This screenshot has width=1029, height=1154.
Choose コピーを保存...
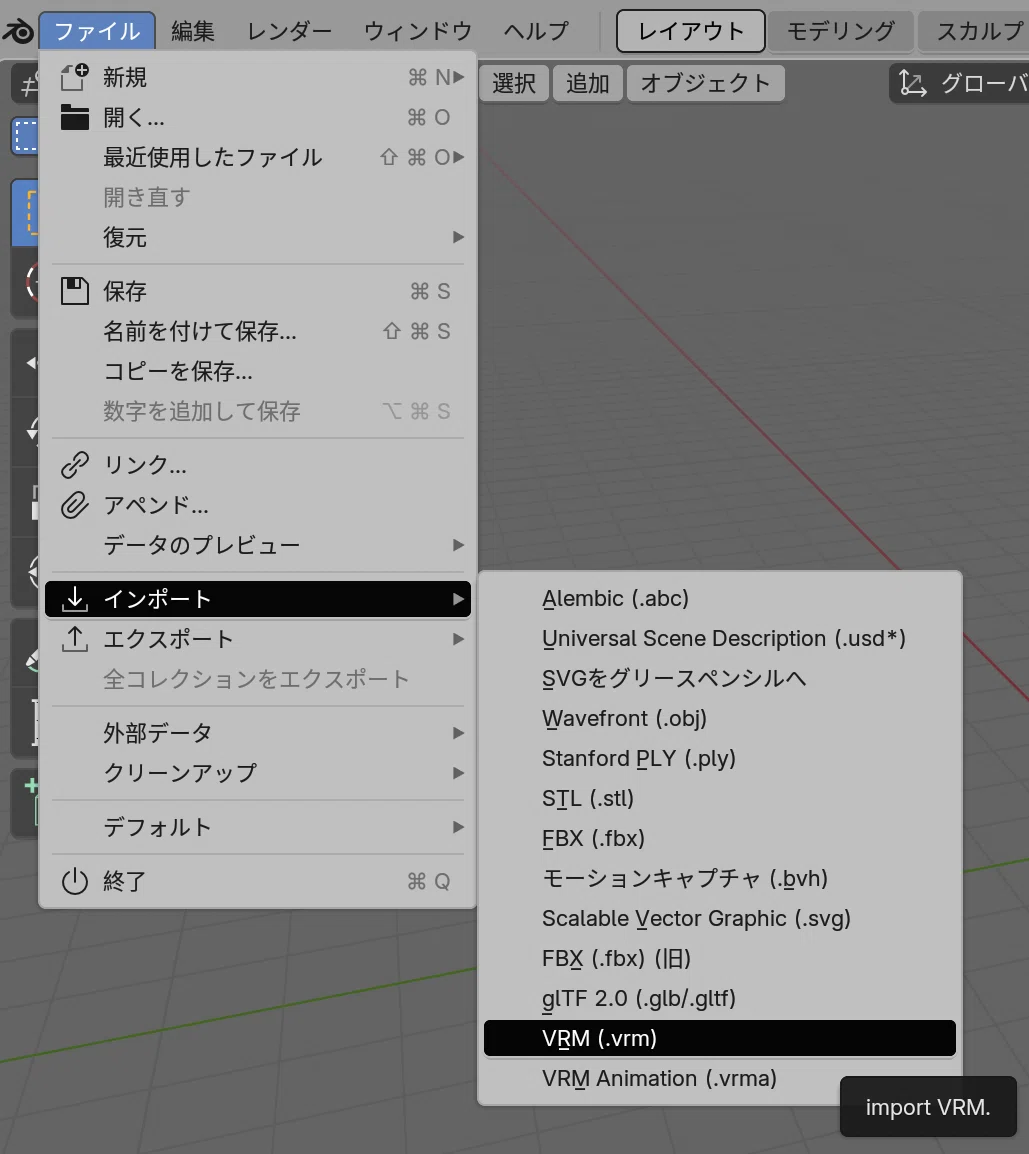(258, 371)
